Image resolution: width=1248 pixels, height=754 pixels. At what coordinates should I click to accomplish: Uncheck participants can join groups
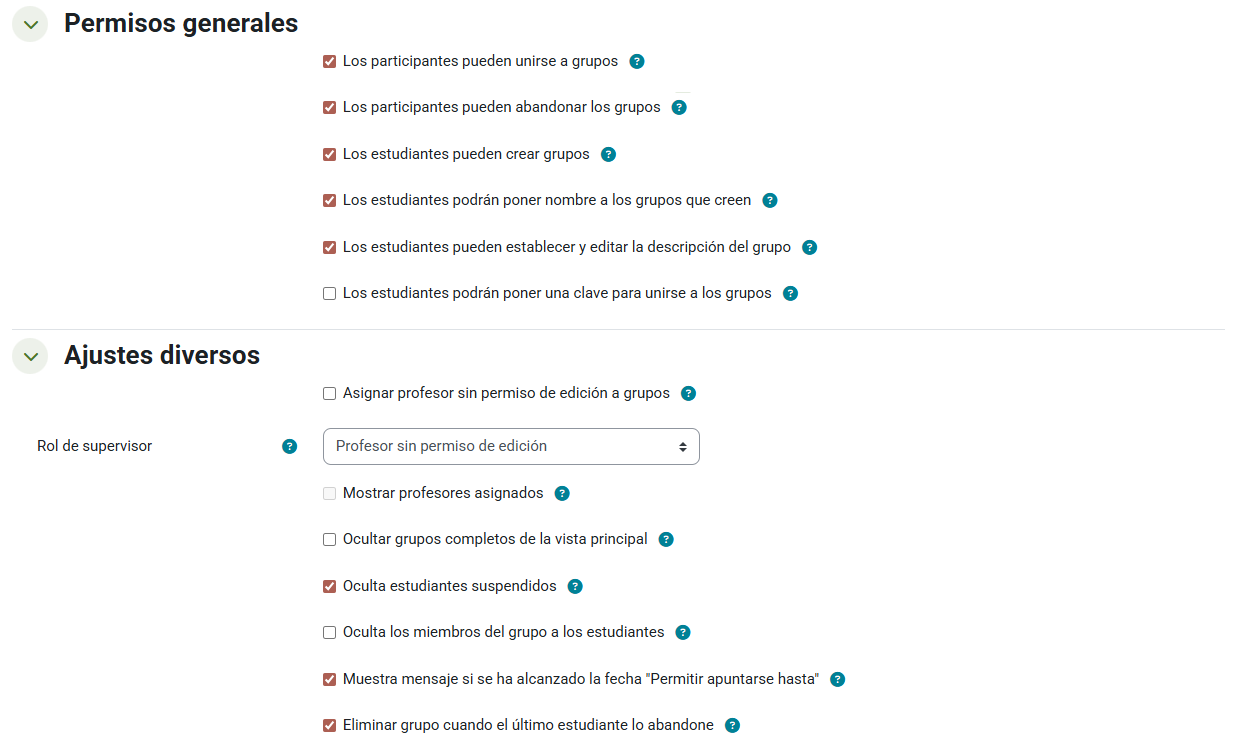(329, 61)
